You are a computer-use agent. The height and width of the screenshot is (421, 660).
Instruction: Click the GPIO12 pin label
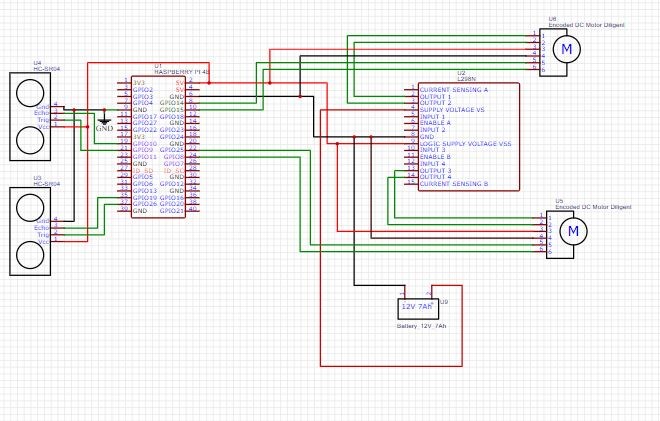click(x=172, y=184)
